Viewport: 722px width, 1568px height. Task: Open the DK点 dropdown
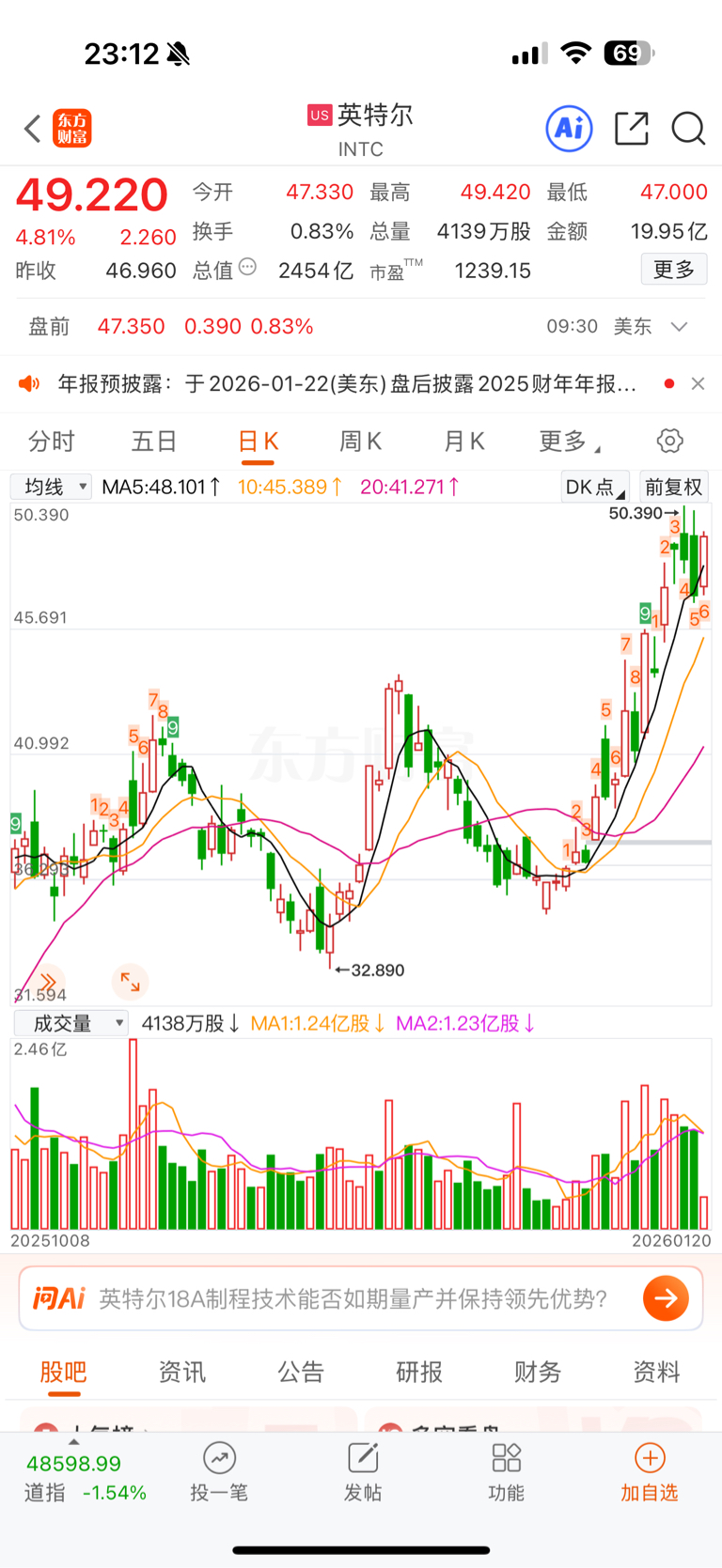(x=595, y=487)
